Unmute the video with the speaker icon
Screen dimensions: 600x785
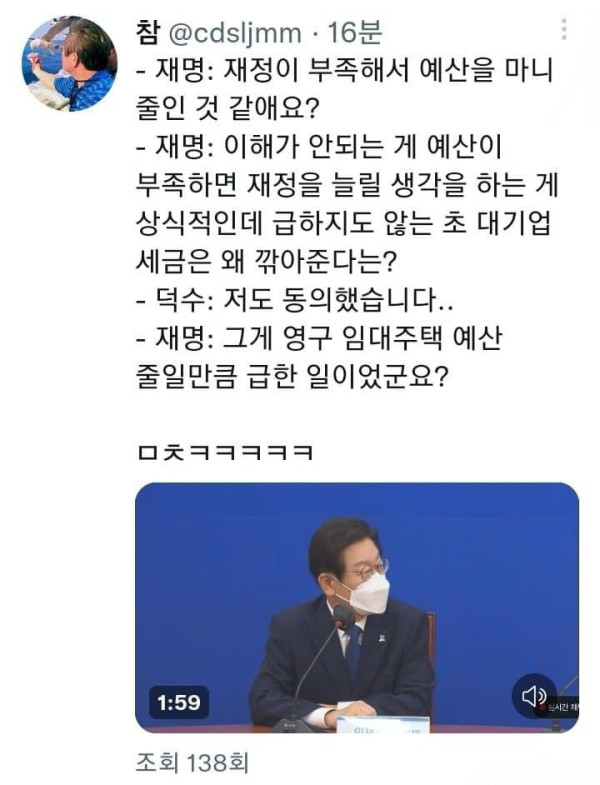(534, 695)
